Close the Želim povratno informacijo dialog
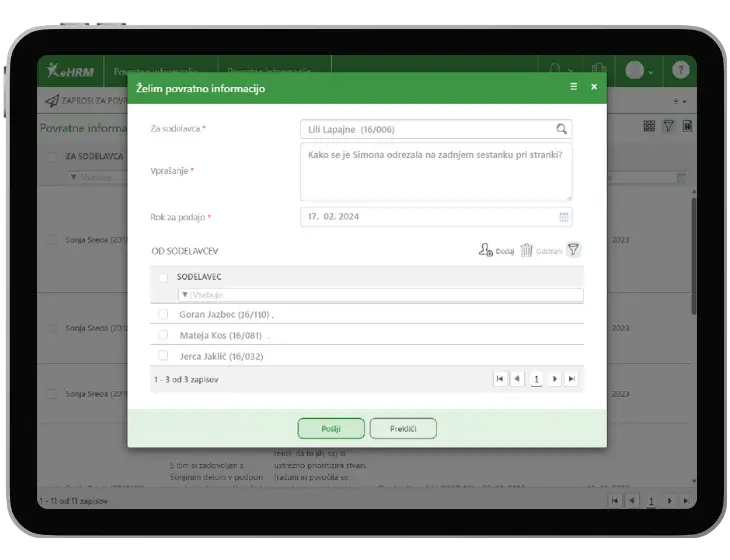The height and width of the screenshot is (560, 730). click(x=594, y=87)
